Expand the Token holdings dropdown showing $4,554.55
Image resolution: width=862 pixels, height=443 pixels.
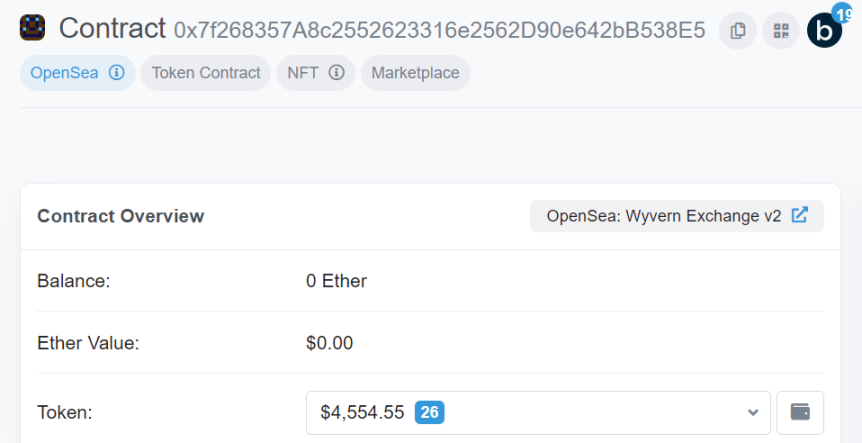[538, 412]
